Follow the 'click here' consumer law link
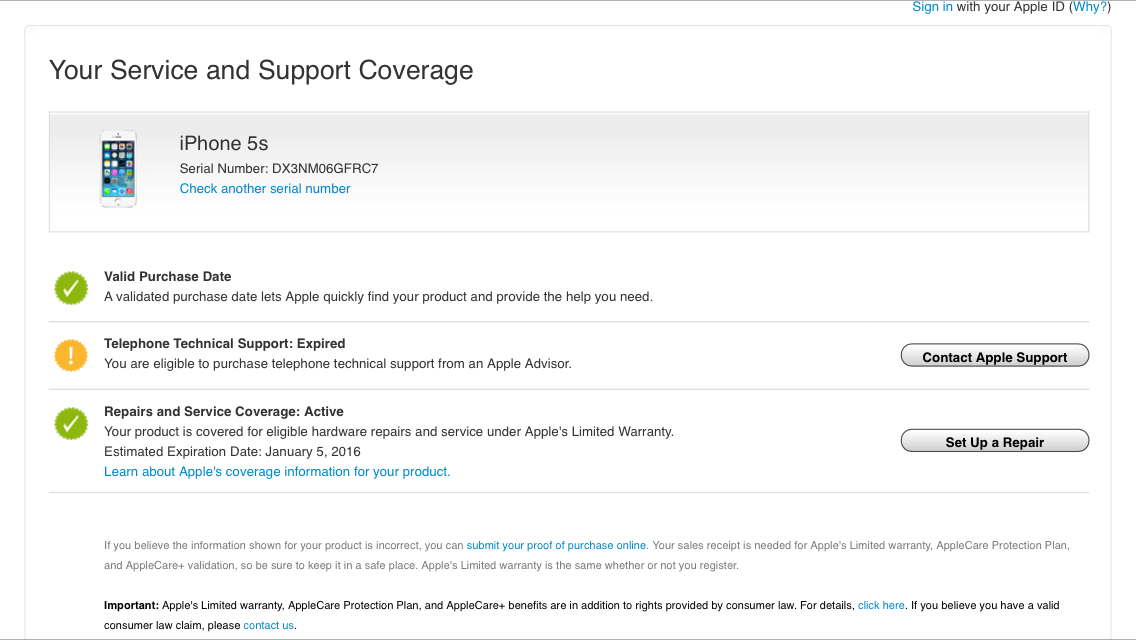Viewport: 1136px width, 640px height. (881, 606)
